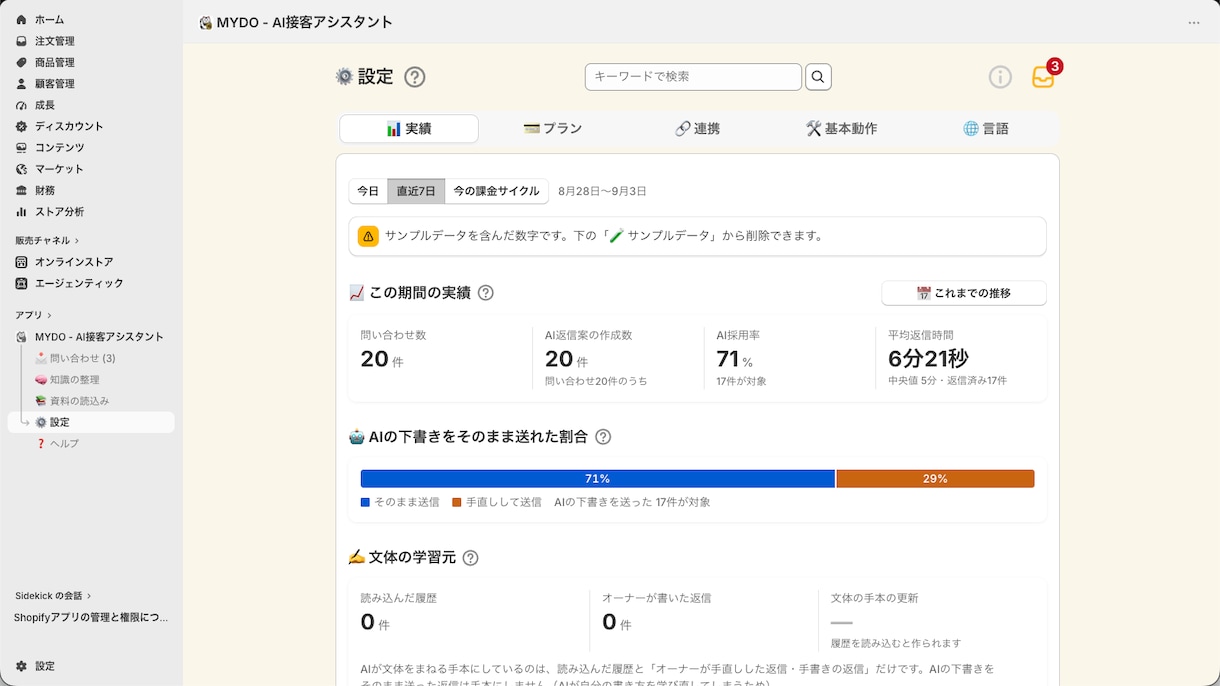
Task: Switch to the 連携 tab
Action: [x=697, y=129]
